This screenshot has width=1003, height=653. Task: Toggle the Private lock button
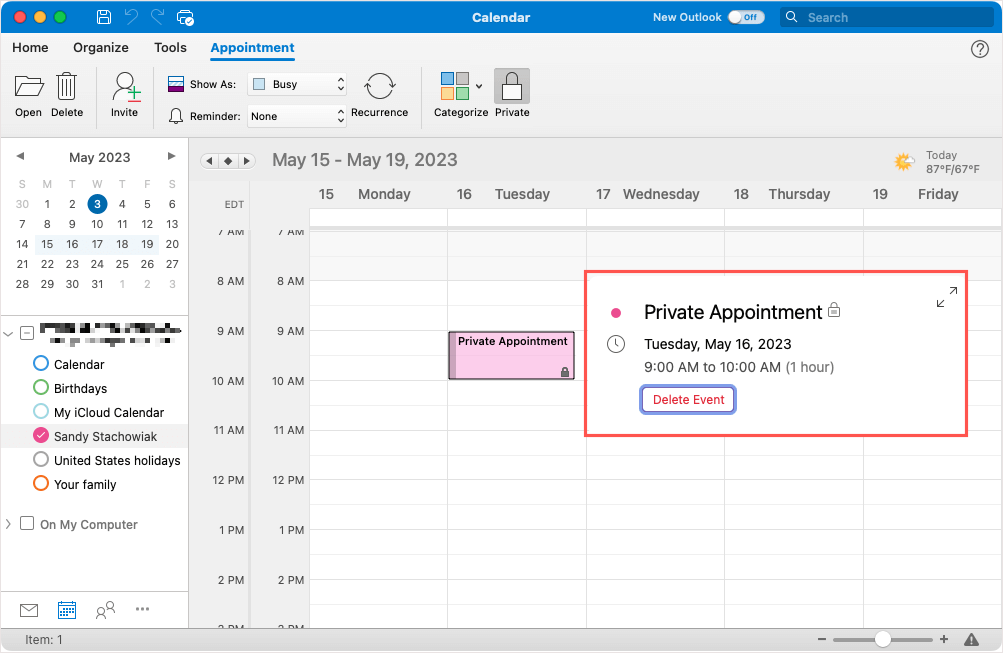coord(512,87)
